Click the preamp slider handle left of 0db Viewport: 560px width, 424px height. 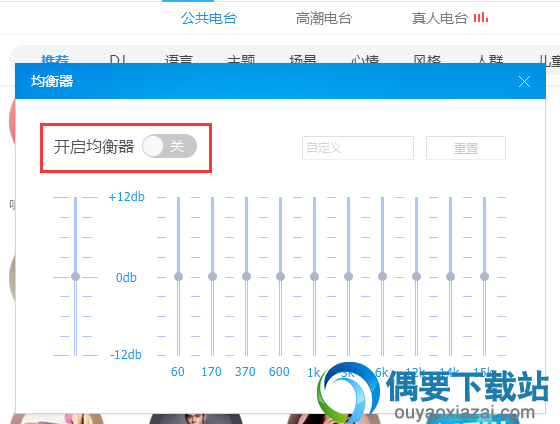tap(75, 276)
